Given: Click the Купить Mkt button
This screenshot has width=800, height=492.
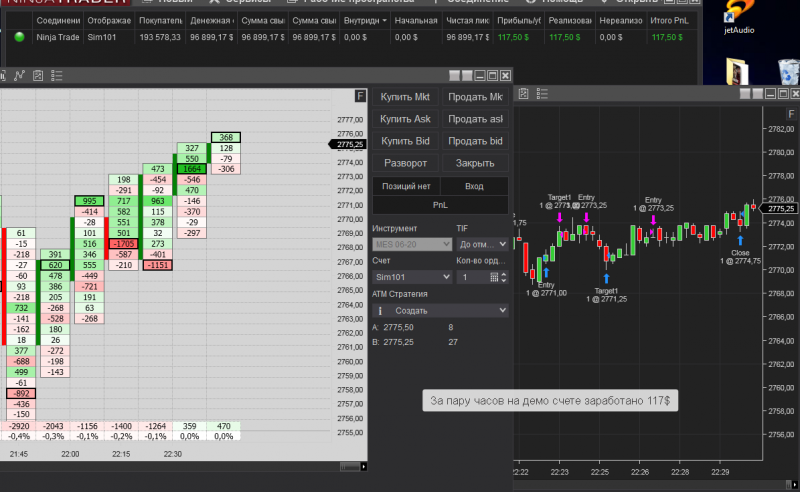Looking at the screenshot, I should (405, 97).
